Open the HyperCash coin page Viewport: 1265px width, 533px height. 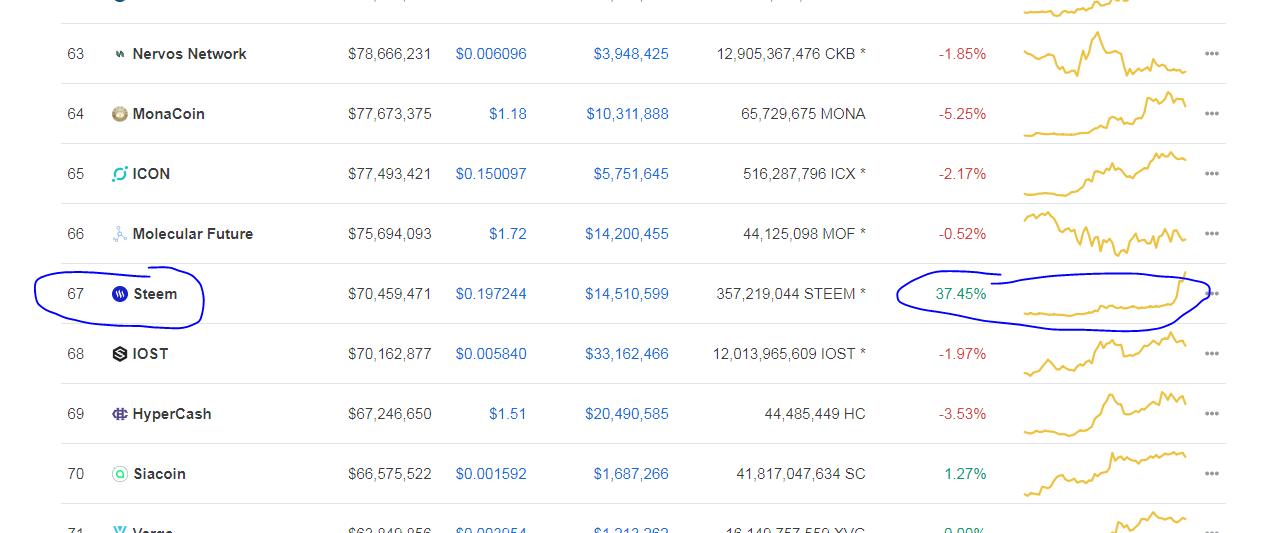tap(172, 414)
